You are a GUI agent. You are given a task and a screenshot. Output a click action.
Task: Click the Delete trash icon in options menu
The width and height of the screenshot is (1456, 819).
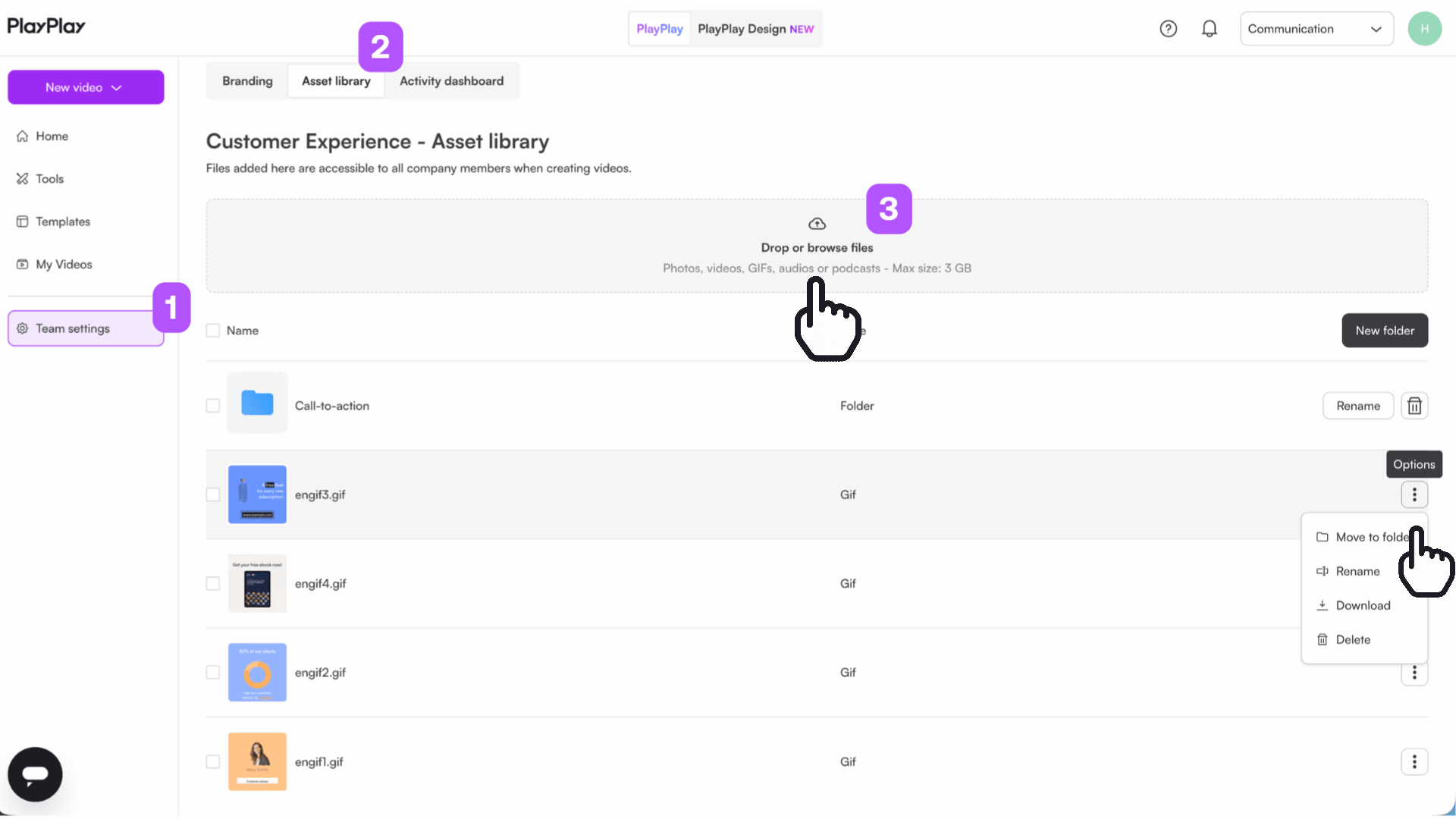pyautogui.click(x=1323, y=639)
